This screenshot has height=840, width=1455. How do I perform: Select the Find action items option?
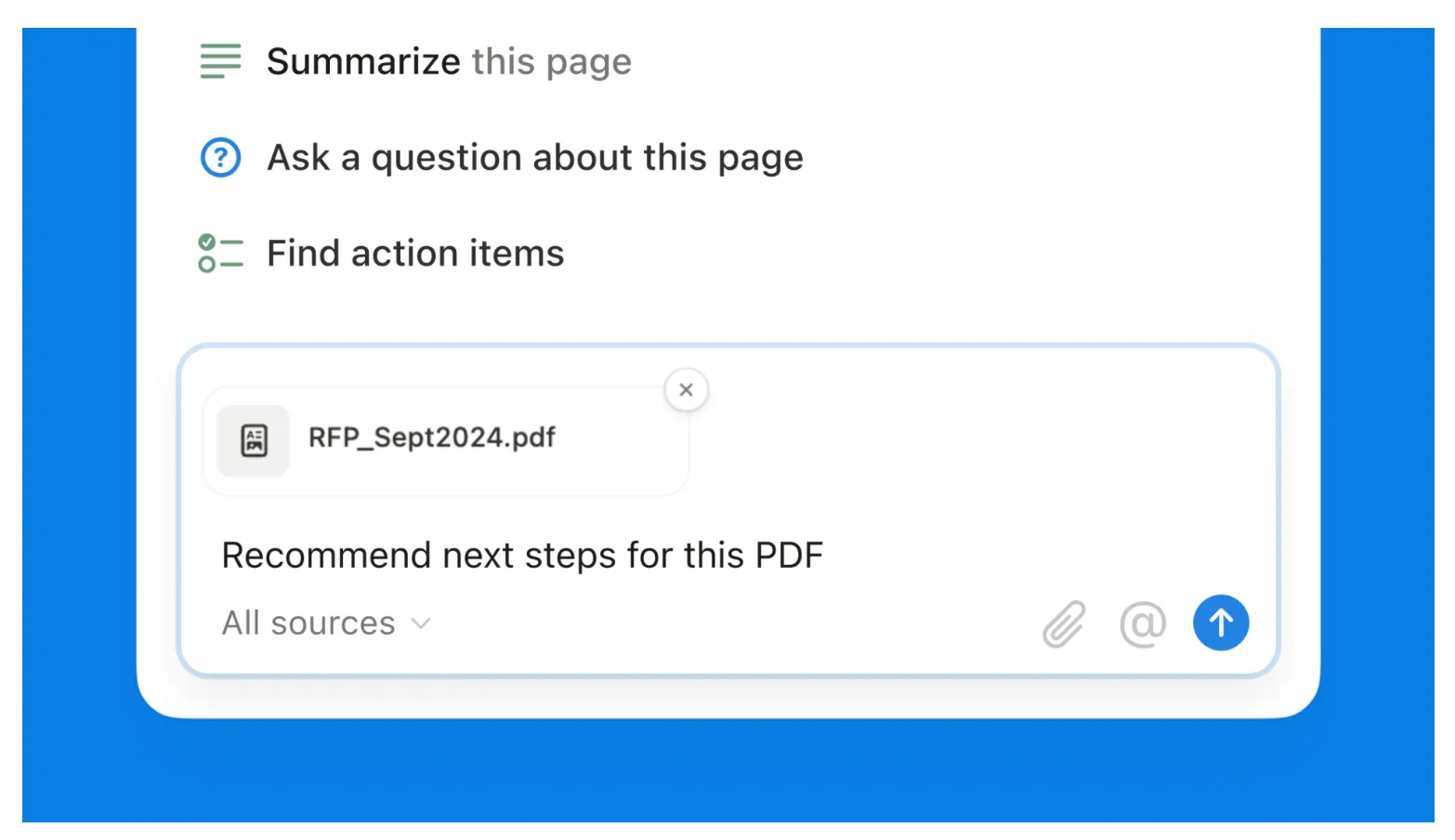coord(414,254)
